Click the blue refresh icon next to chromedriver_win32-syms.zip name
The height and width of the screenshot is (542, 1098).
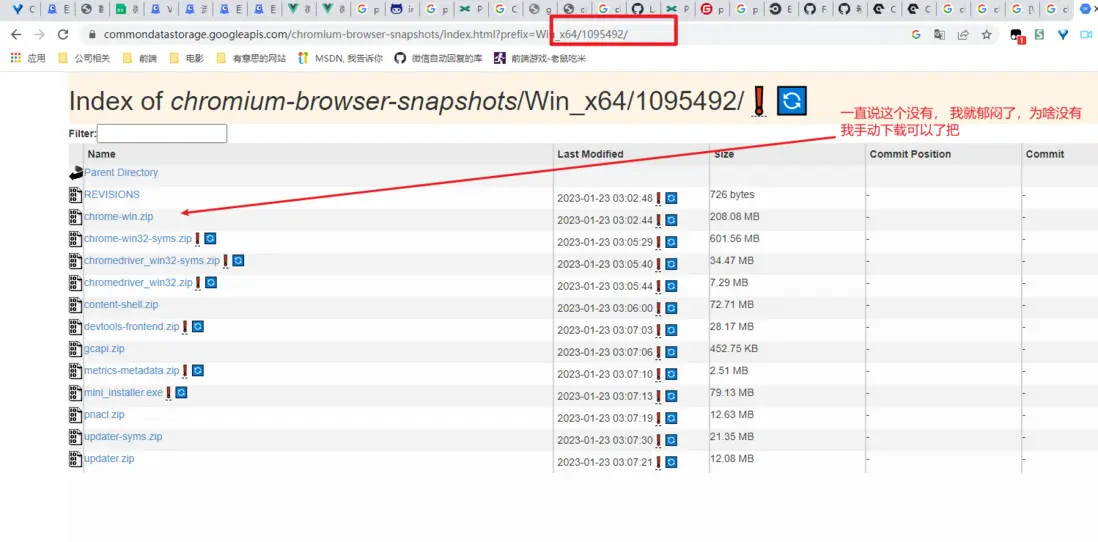238,260
